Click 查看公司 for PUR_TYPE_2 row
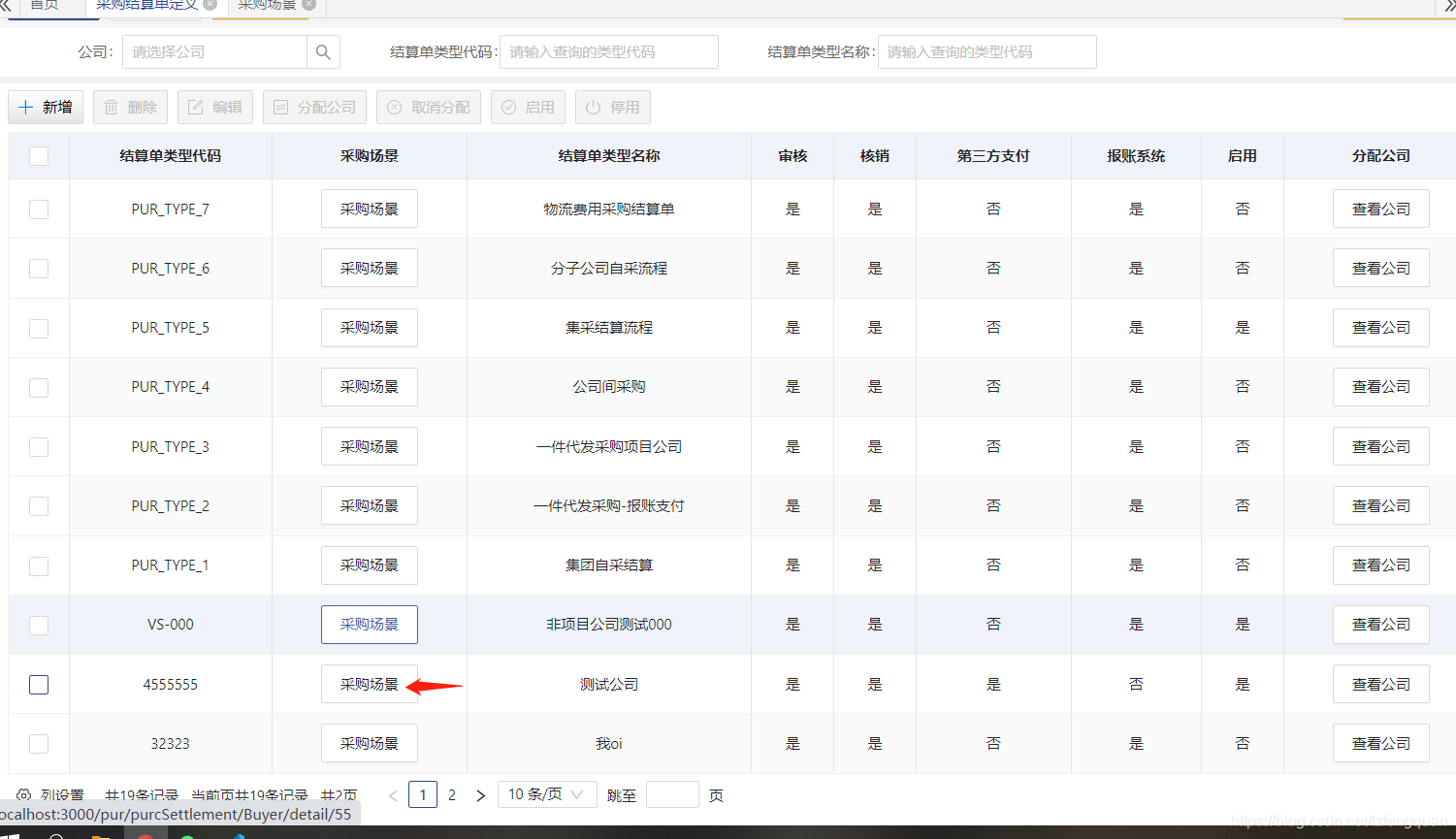The height and width of the screenshot is (839, 1456). click(x=1381, y=505)
